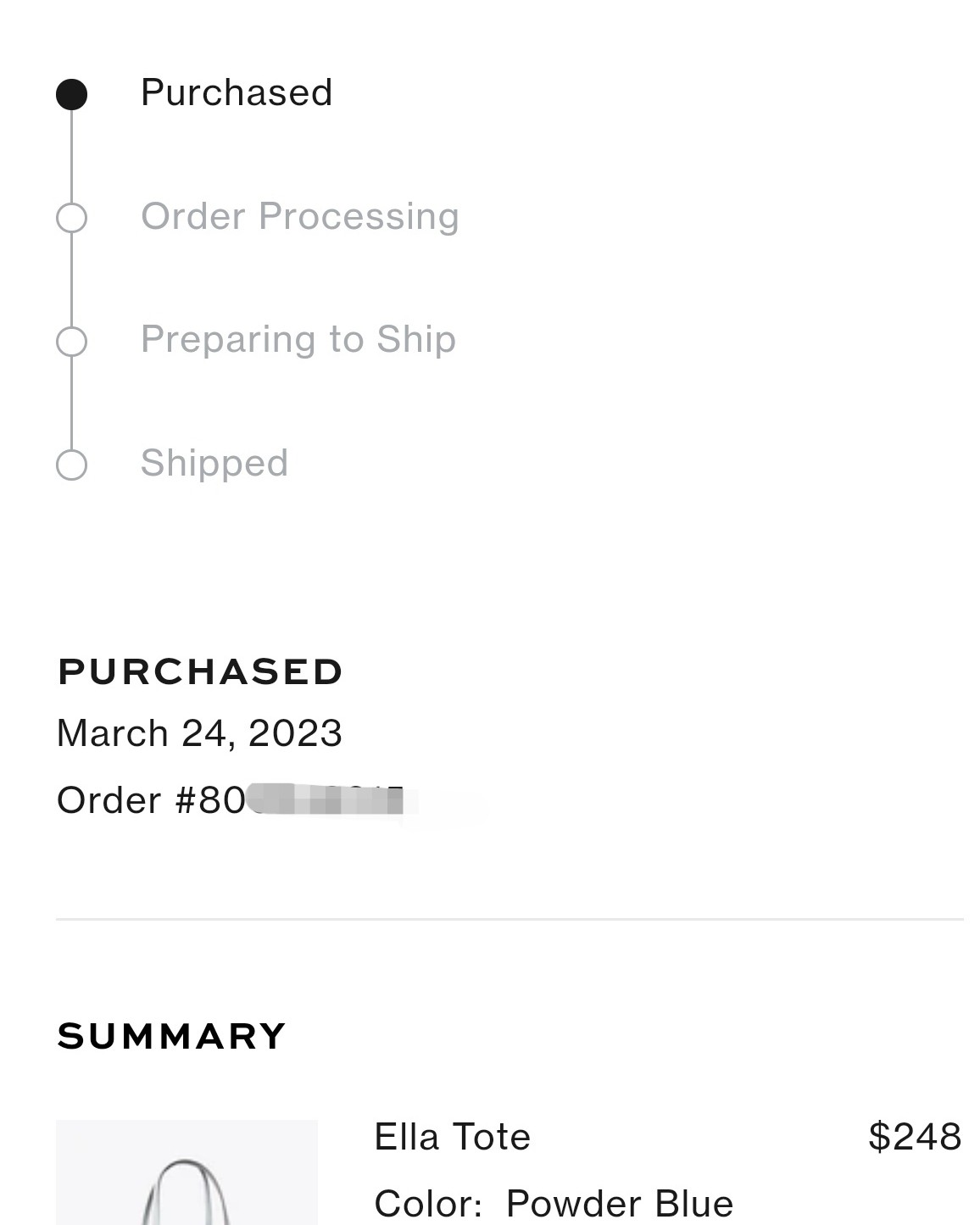The image size is (980, 1225).
Task: Click the tracker line below Purchased dot
Action: click(72, 156)
